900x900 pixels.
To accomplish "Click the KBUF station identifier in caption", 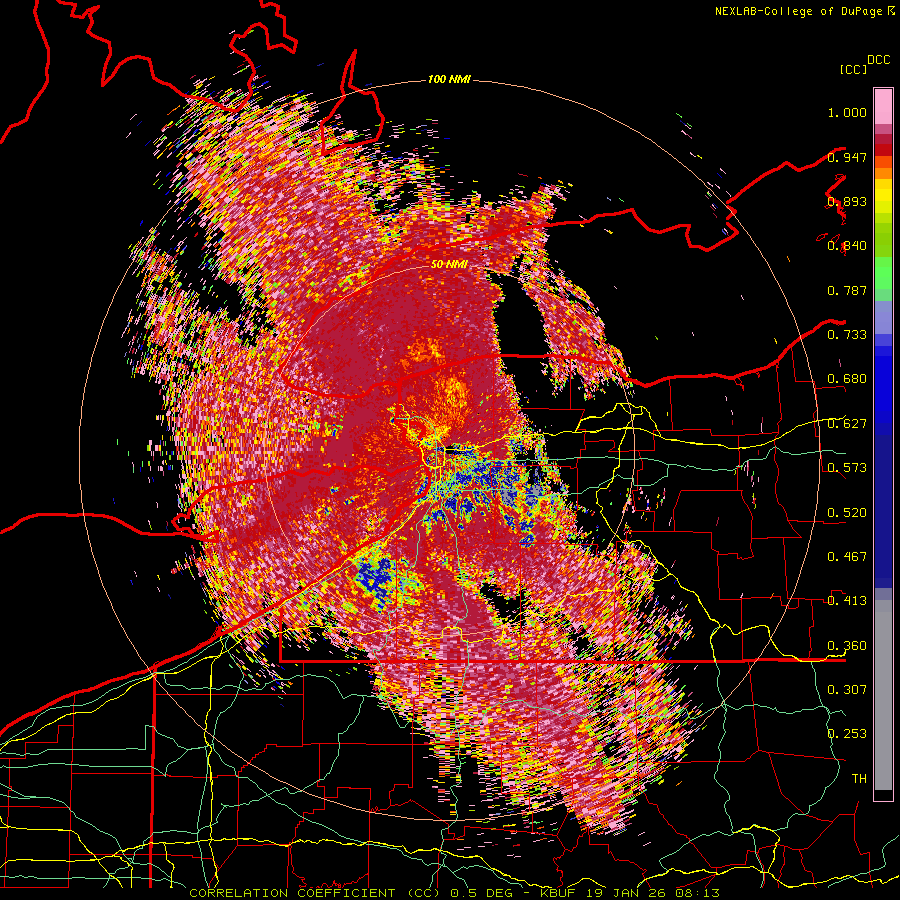I will [x=556, y=893].
